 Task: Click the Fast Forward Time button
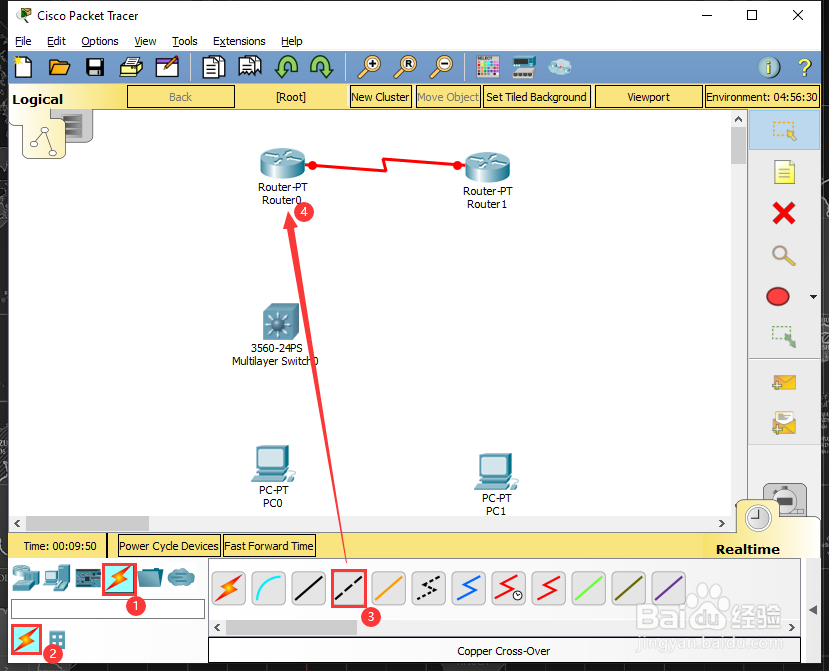coord(269,546)
